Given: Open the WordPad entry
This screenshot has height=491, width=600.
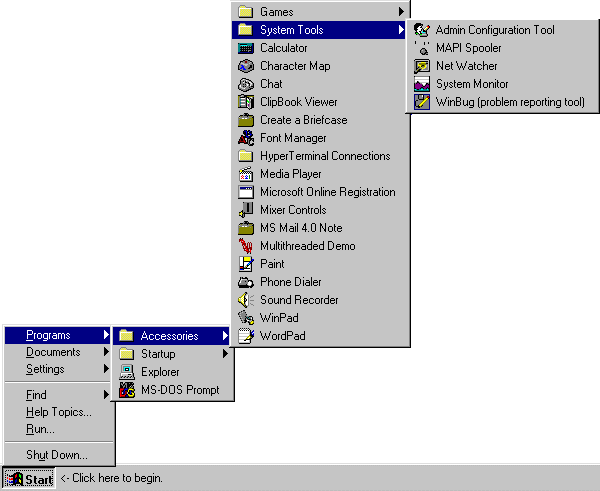Looking at the screenshot, I should pos(321,336).
